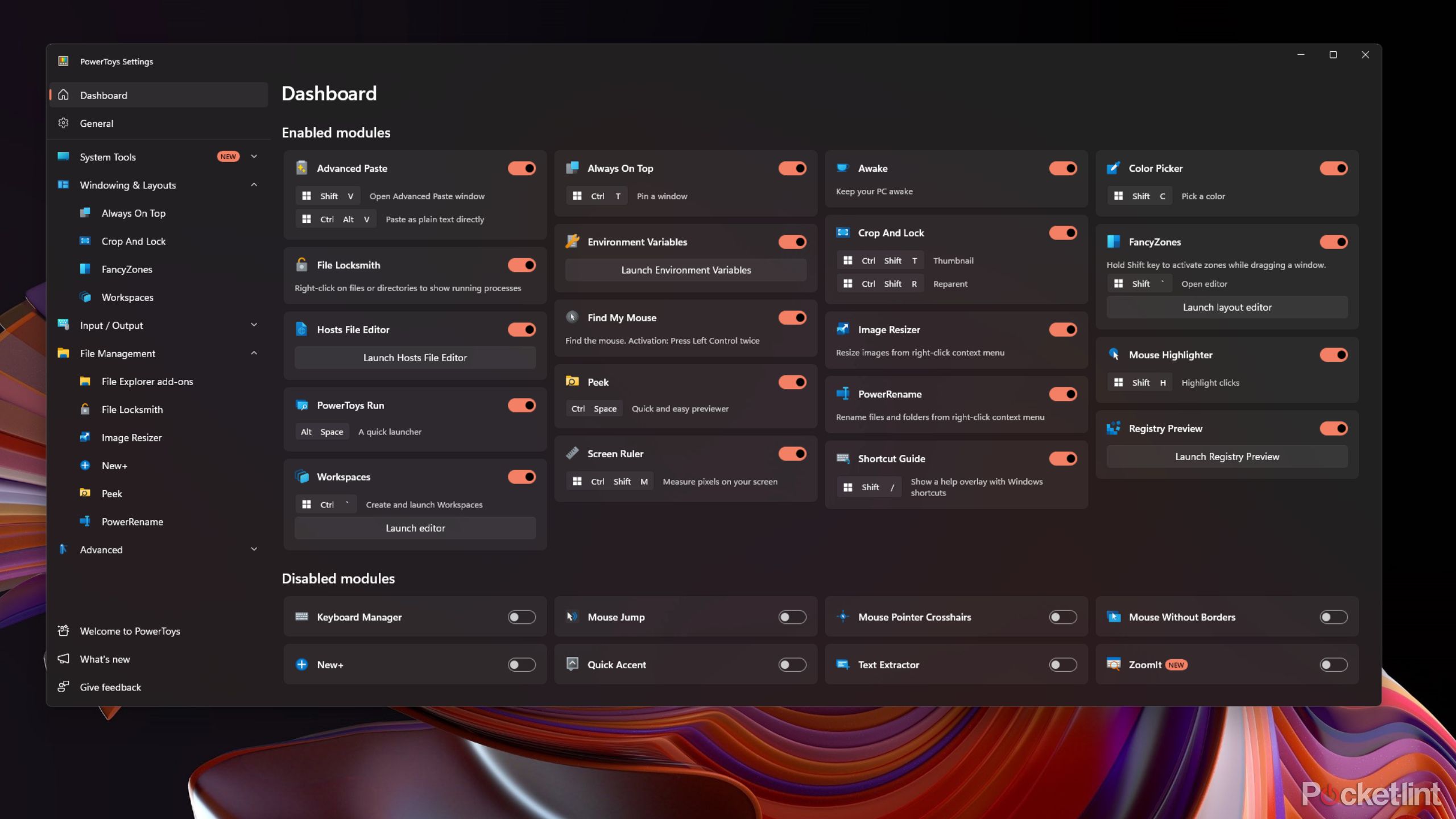Click the Shortcut Guide keyboard icon
Image resolution: width=1456 pixels, height=819 pixels.
(x=843, y=458)
